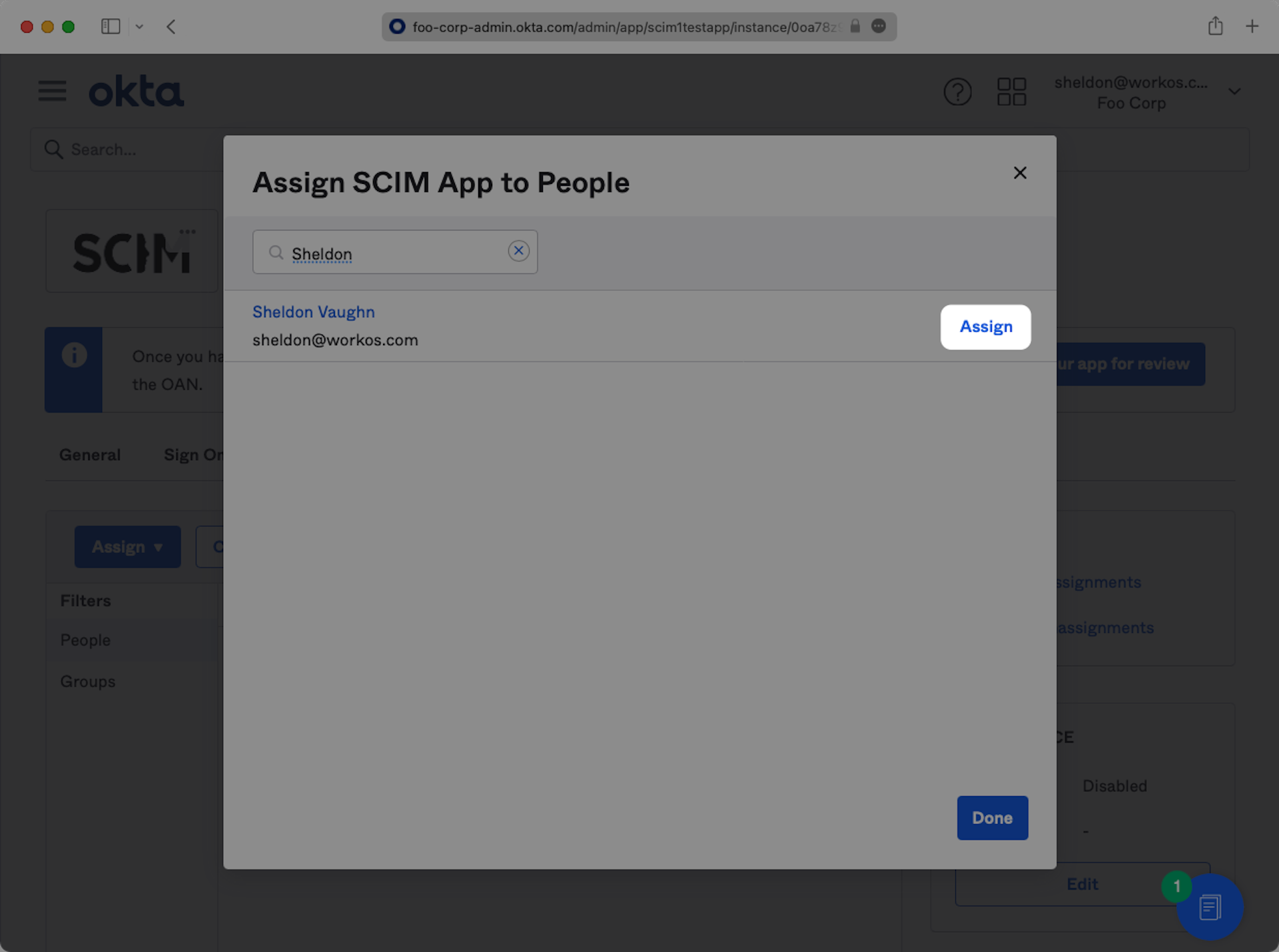This screenshot has width=1279, height=952.
Task: Toggle Safari sidebar panel
Action: pos(111,27)
